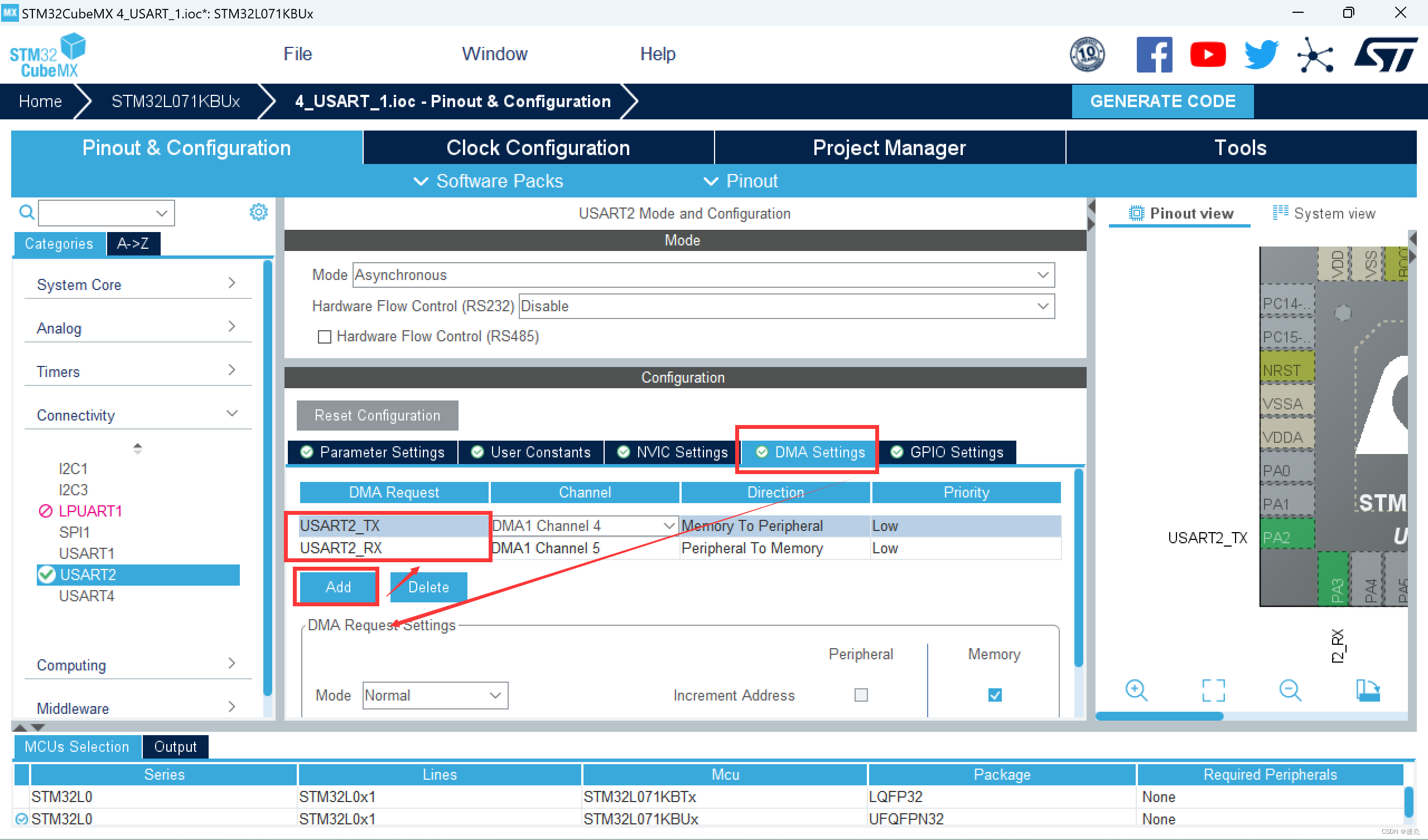Screen dimensions: 1428x840
Task: Open the YouTube icon in header
Action: point(1208,55)
